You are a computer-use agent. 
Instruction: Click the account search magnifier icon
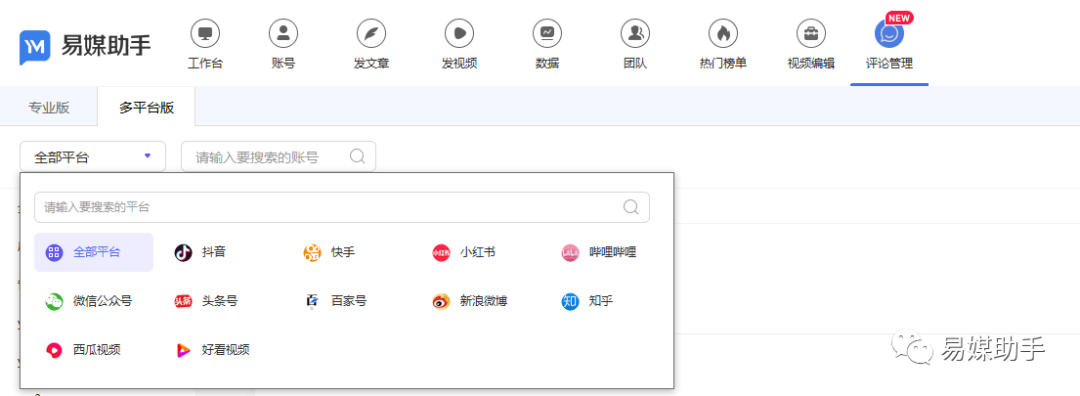[x=357, y=156]
